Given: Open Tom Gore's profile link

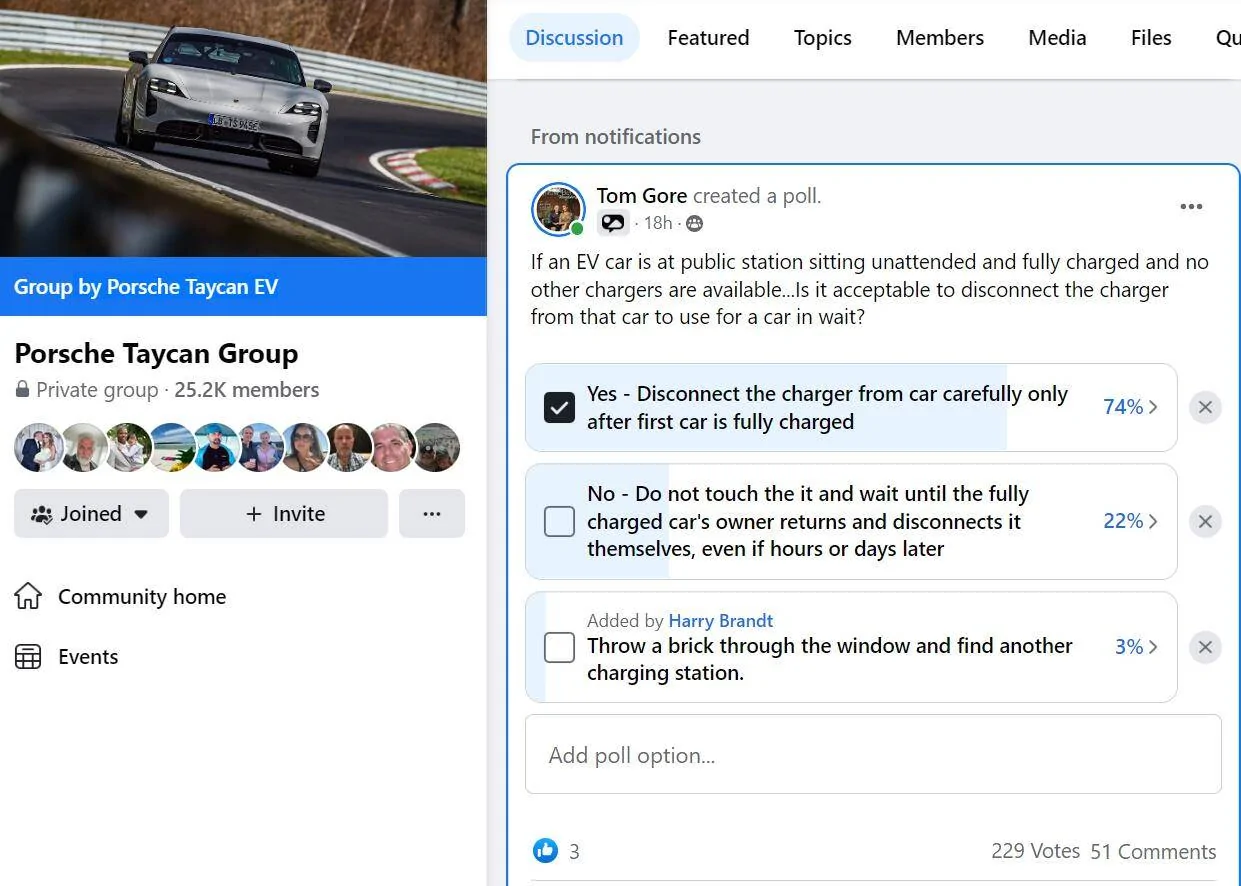Looking at the screenshot, I should 642,196.
